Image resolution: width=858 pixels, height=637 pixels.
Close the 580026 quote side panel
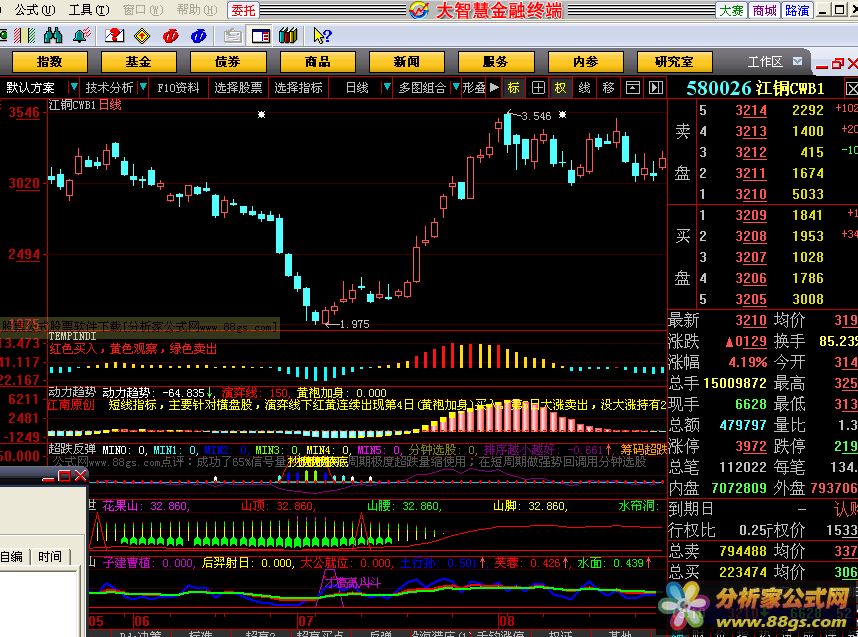[x=851, y=88]
